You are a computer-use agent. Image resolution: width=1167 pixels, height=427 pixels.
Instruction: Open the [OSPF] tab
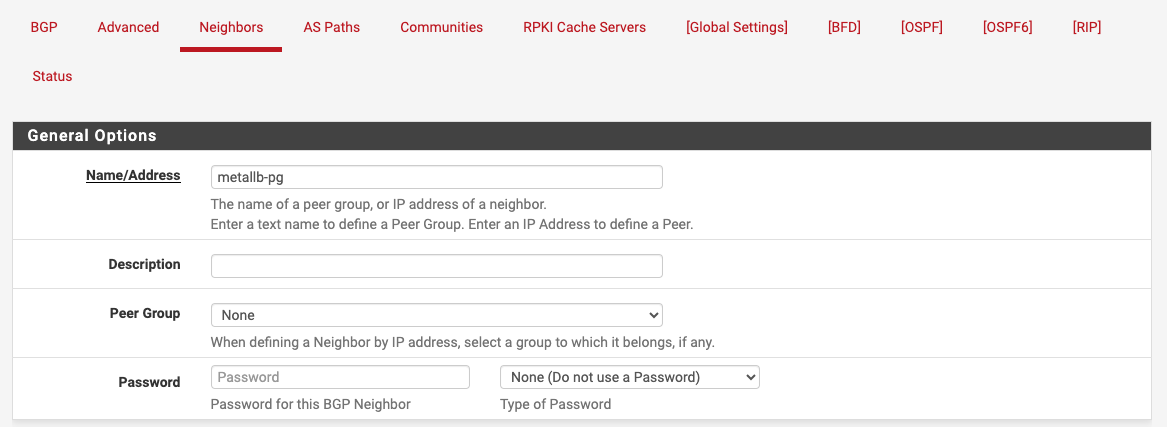click(x=921, y=27)
